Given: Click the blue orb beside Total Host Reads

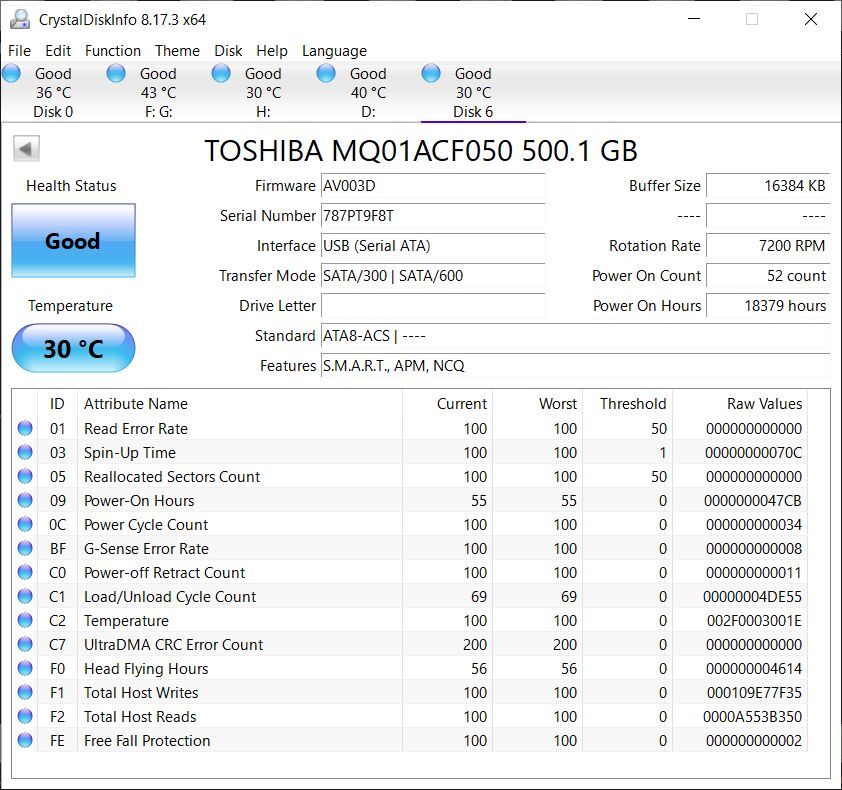Looking at the screenshot, I should [x=25, y=716].
